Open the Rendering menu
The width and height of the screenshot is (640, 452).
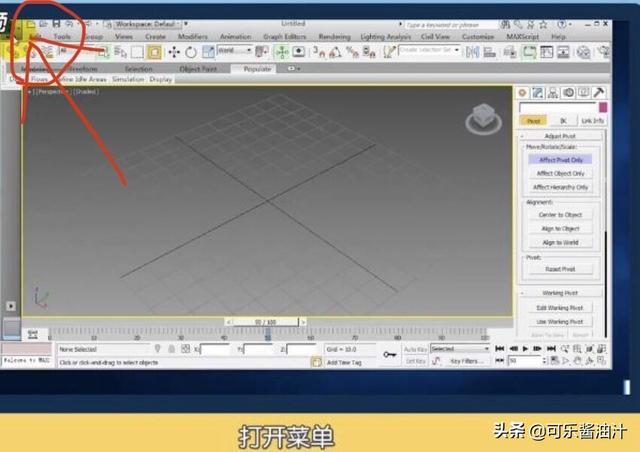pos(334,37)
